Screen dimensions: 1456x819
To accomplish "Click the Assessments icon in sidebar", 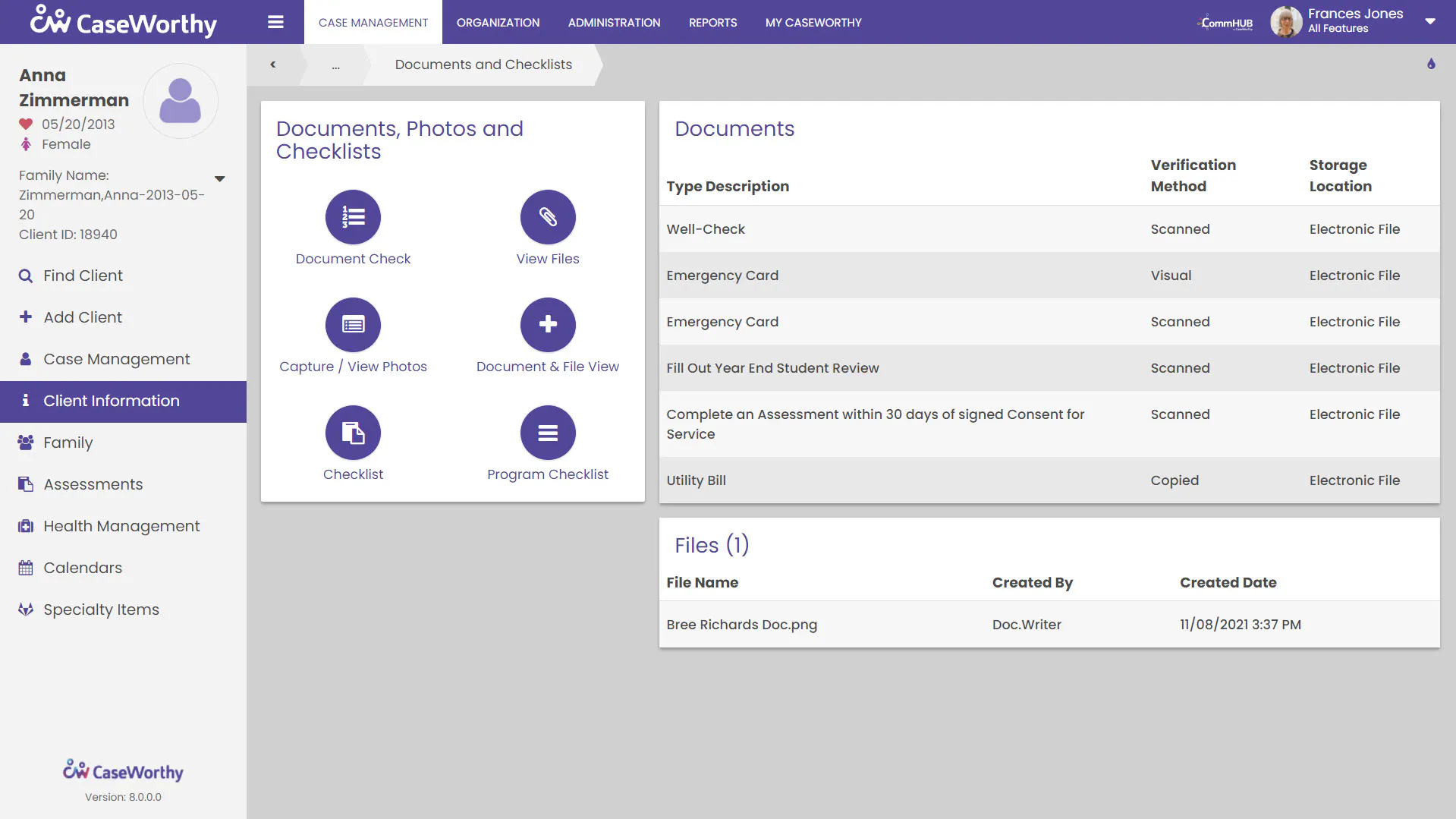I will click(x=26, y=484).
